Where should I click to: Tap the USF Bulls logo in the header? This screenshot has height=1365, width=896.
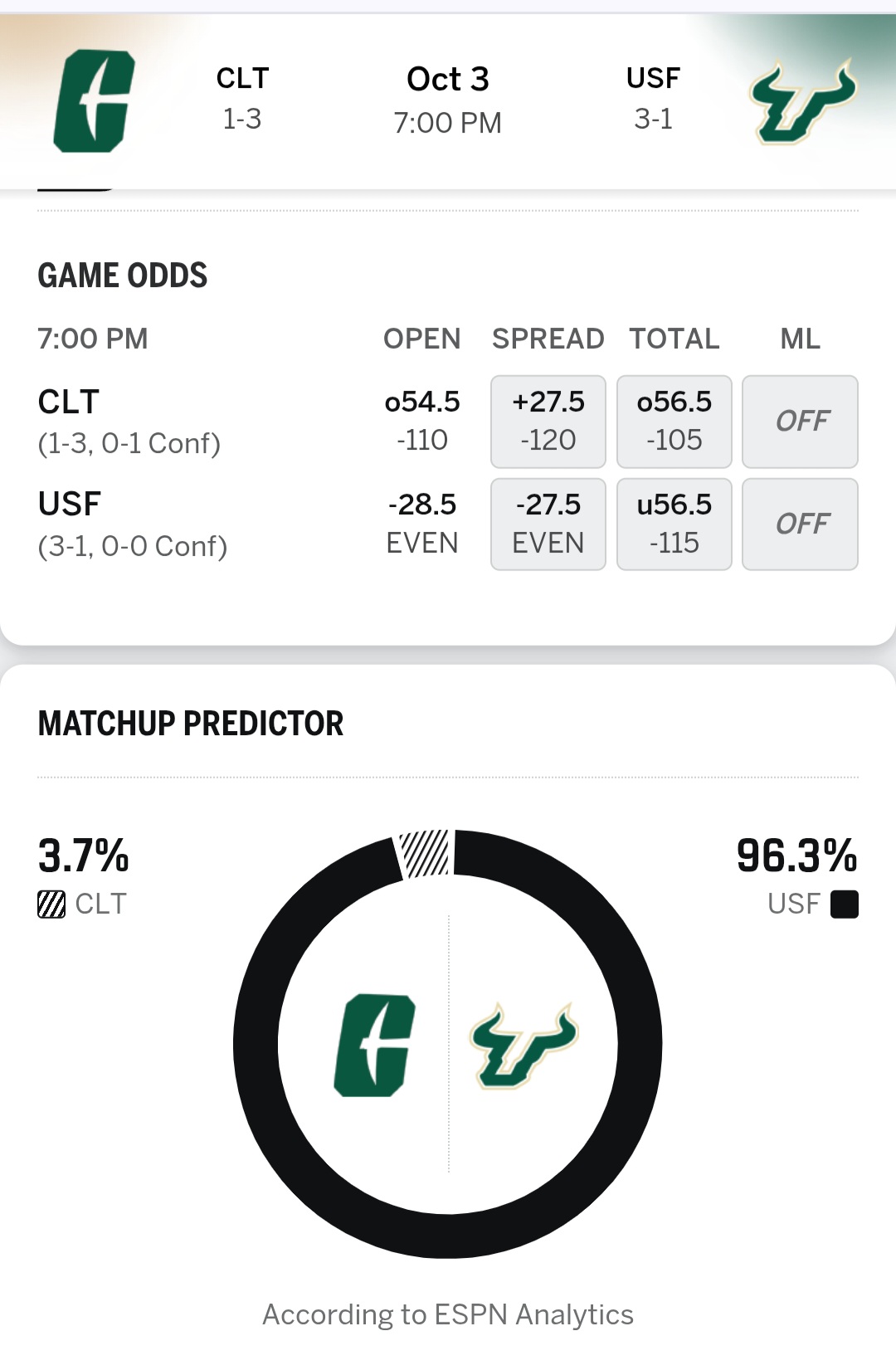tap(801, 102)
